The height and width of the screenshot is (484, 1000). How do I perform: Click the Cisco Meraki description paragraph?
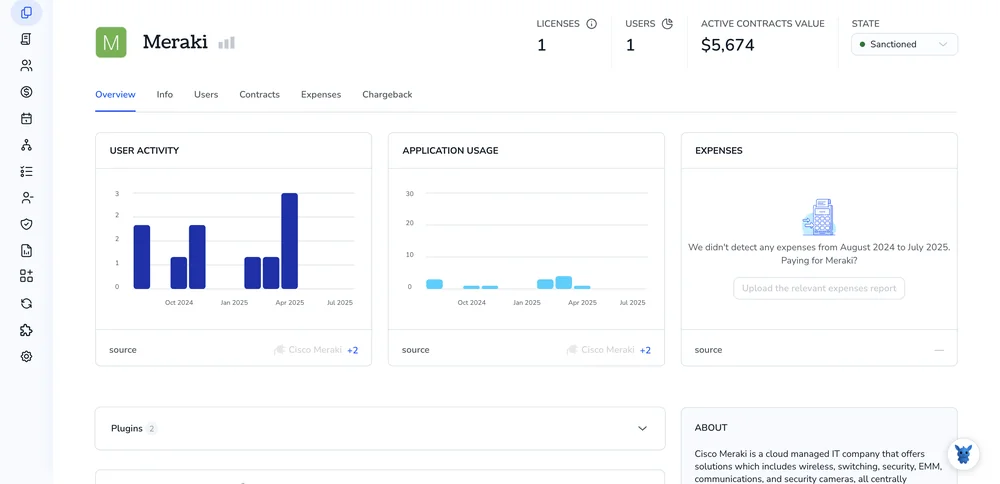pyautogui.click(x=819, y=467)
